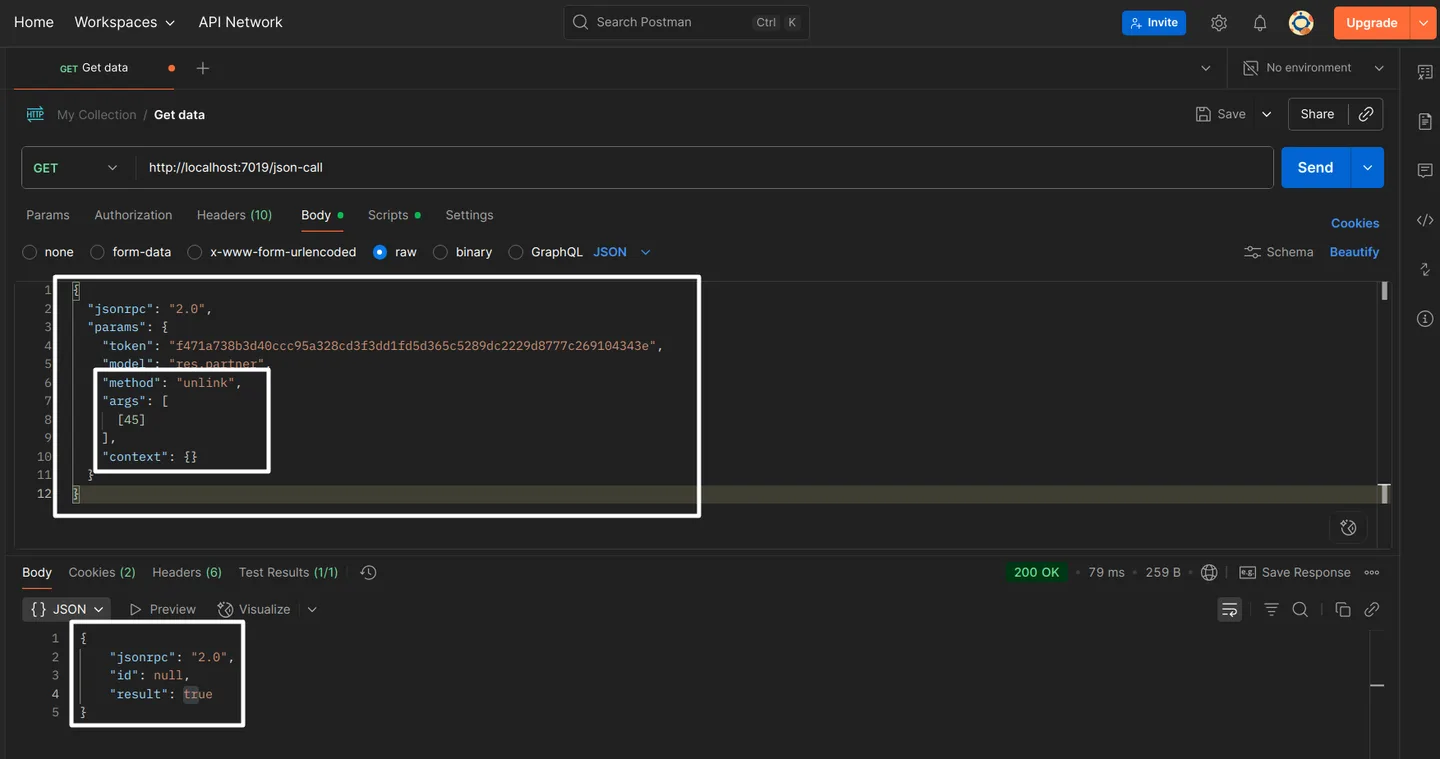Copy the response link icon
The image size is (1440, 759).
coord(1372,609)
